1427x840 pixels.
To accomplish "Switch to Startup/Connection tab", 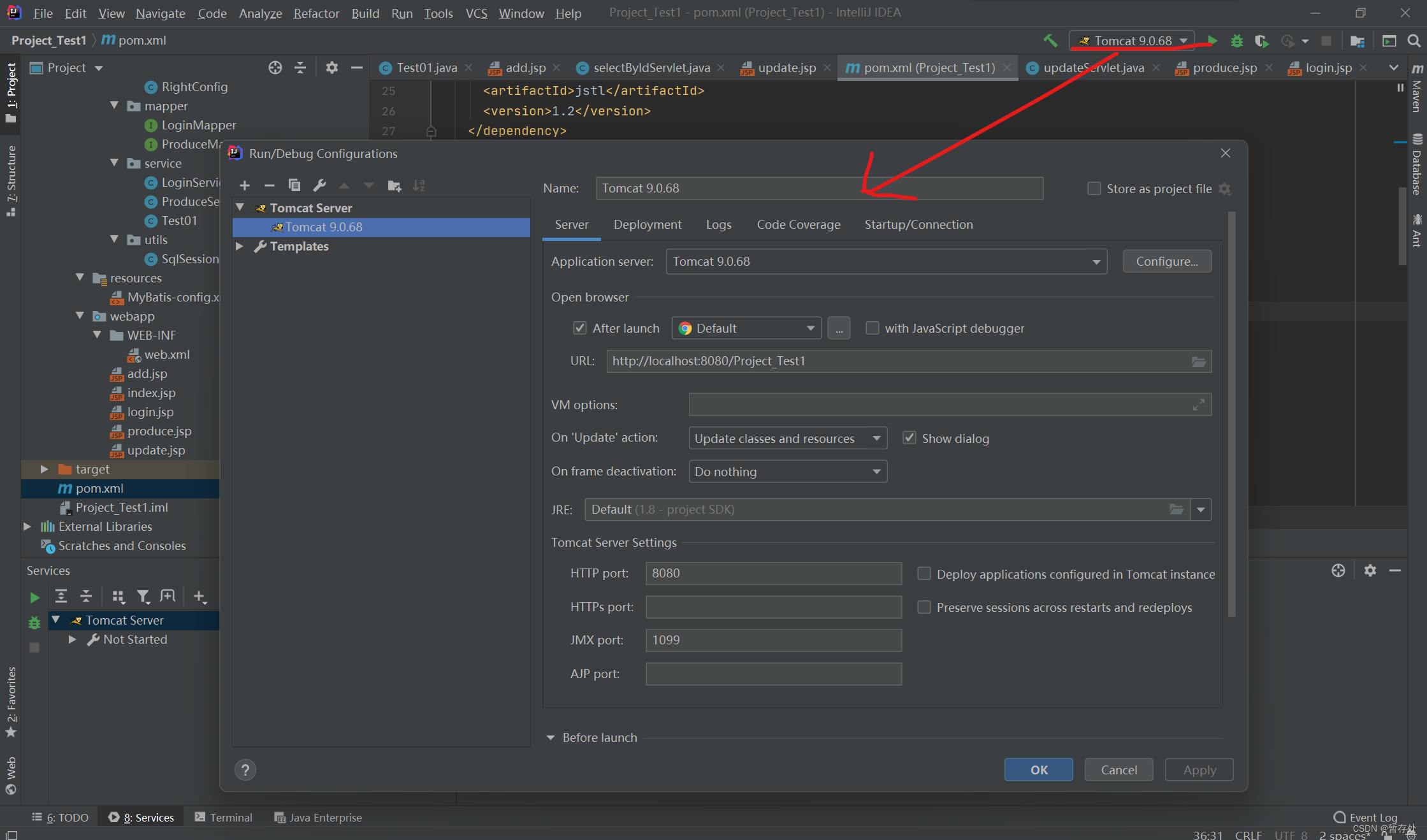I will pos(918,224).
